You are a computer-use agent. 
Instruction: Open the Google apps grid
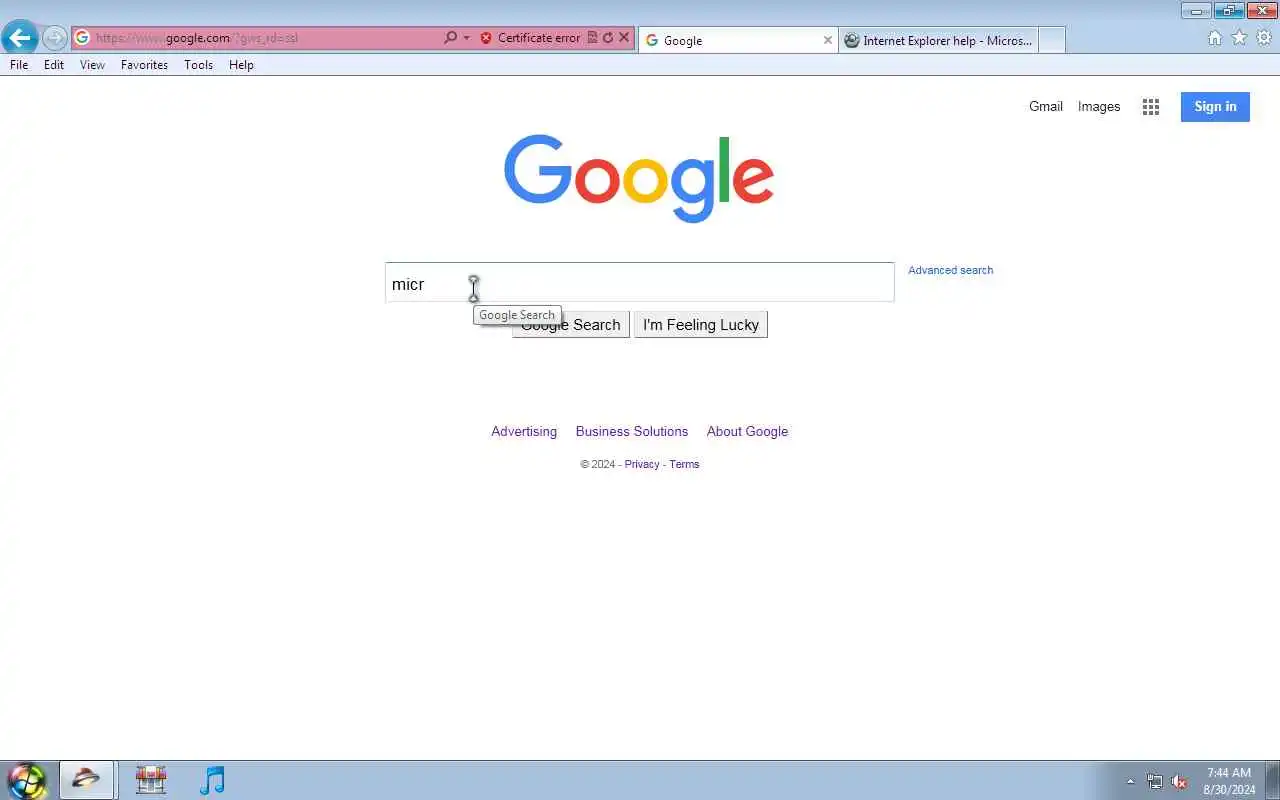pyautogui.click(x=1151, y=107)
